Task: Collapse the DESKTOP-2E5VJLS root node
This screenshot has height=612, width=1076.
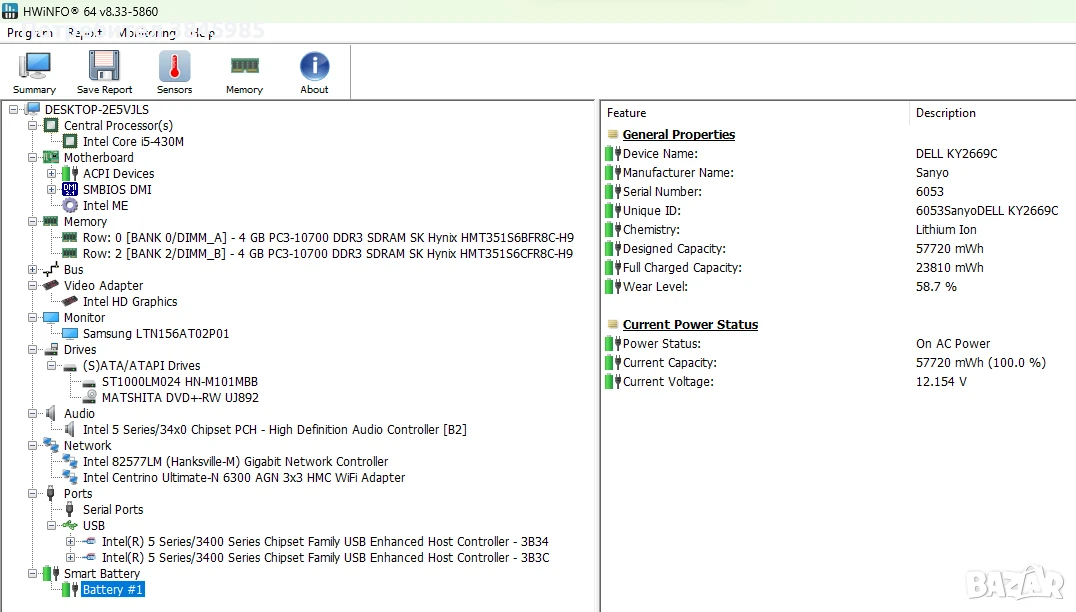Action: pos(13,110)
